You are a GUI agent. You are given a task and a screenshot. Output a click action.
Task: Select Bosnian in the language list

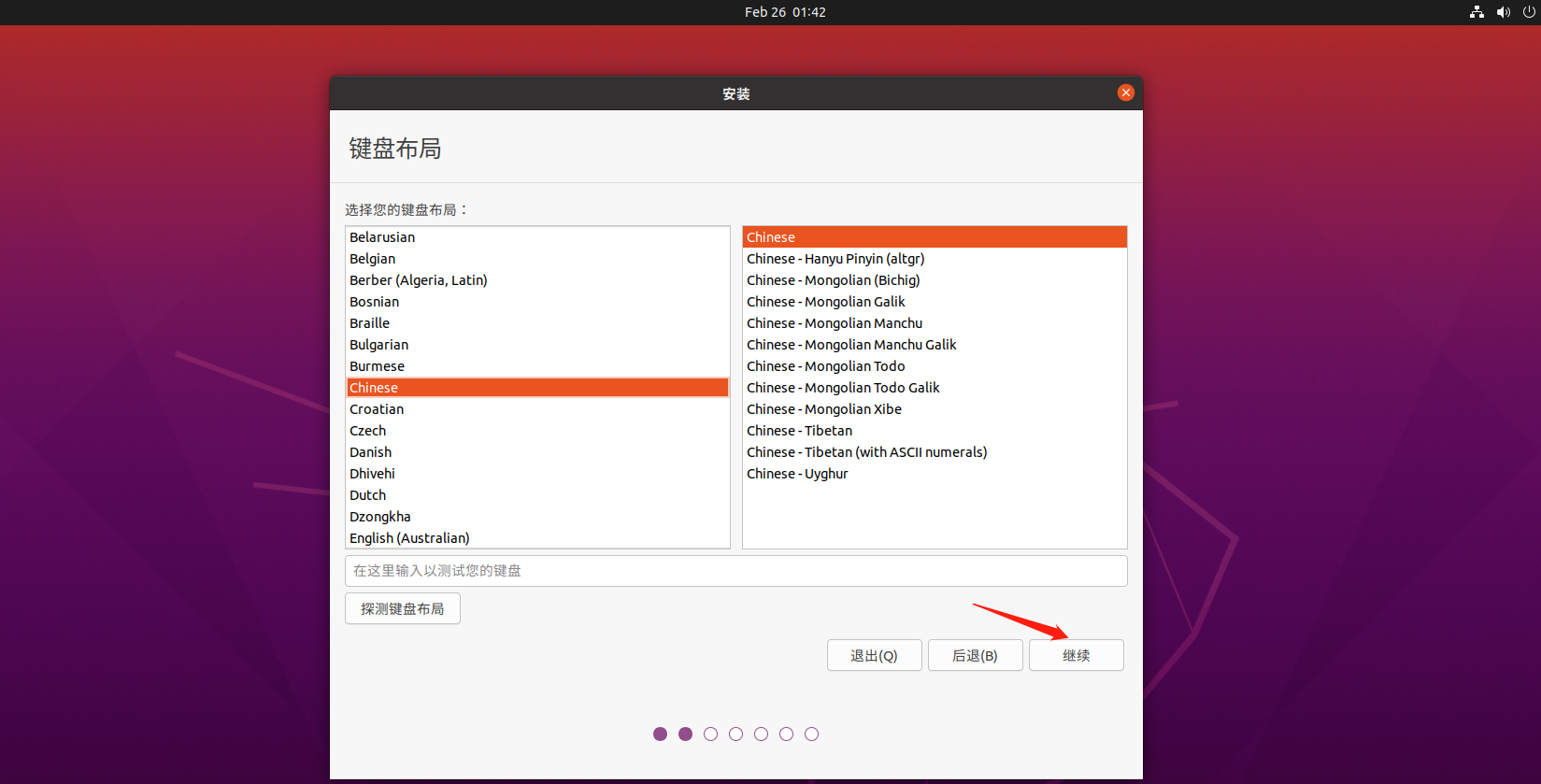(537, 302)
